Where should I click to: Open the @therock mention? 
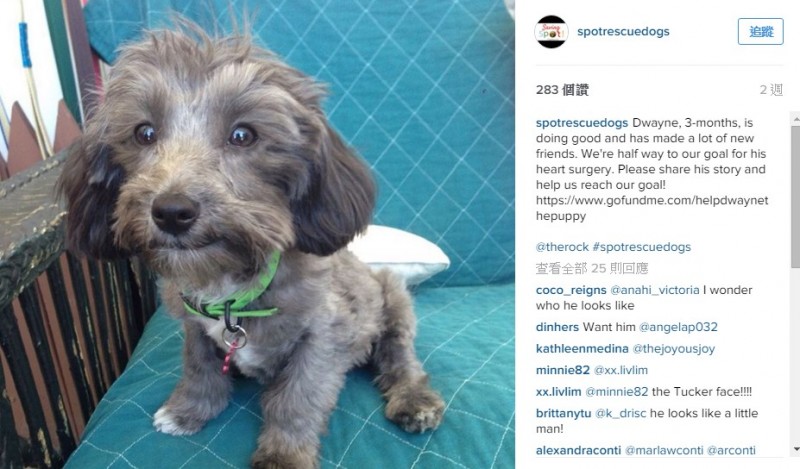(x=562, y=247)
